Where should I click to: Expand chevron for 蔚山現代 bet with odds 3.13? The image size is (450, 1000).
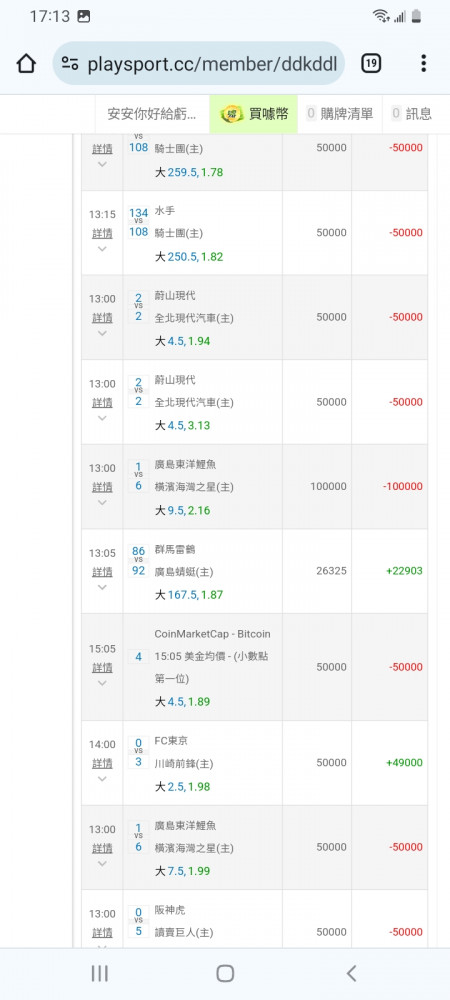[x=102, y=418]
